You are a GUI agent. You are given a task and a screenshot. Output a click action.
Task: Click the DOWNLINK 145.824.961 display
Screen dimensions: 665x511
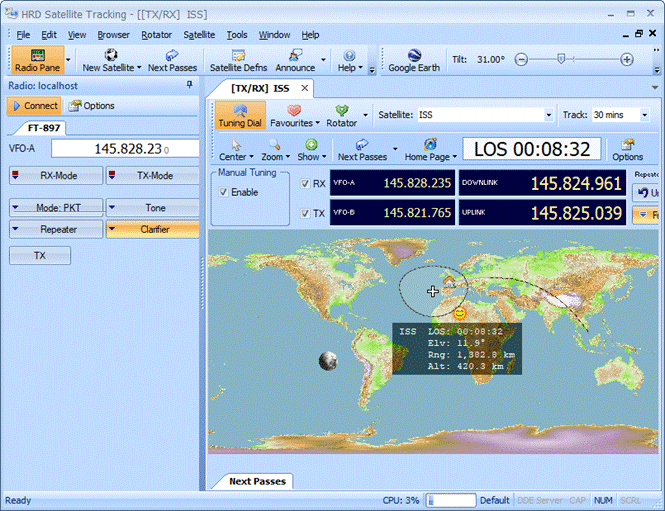coord(542,183)
